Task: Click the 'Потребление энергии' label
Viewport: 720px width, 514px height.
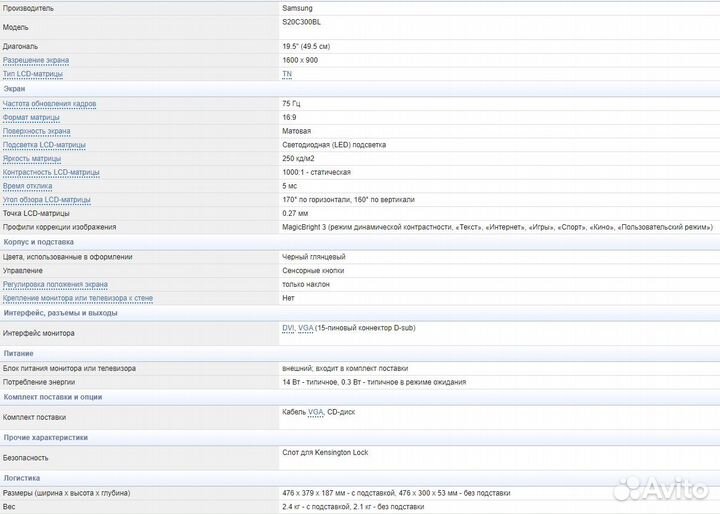Action: pyautogui.click(x=39, y=382)
